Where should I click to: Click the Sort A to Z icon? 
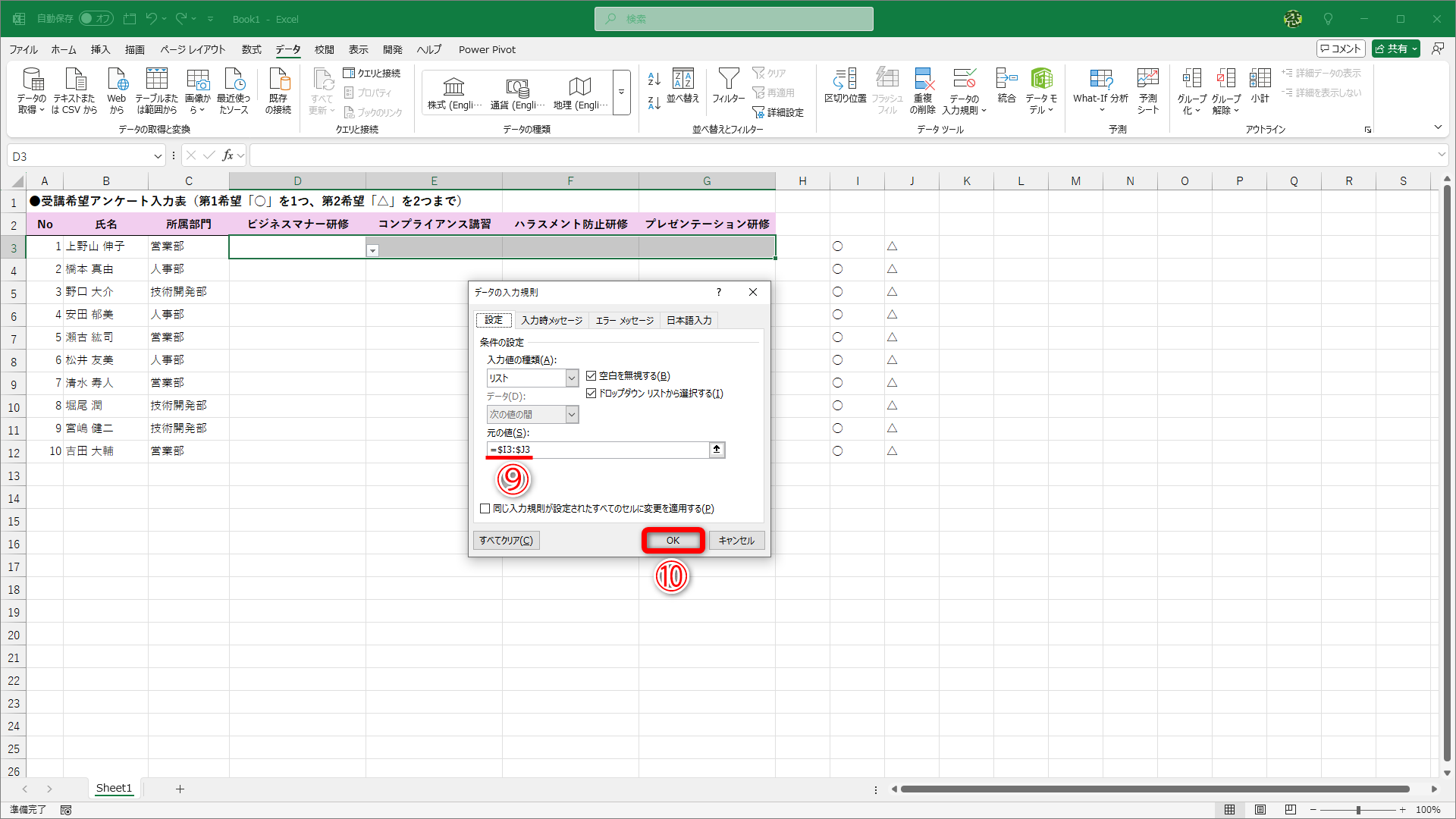(654, 78)
